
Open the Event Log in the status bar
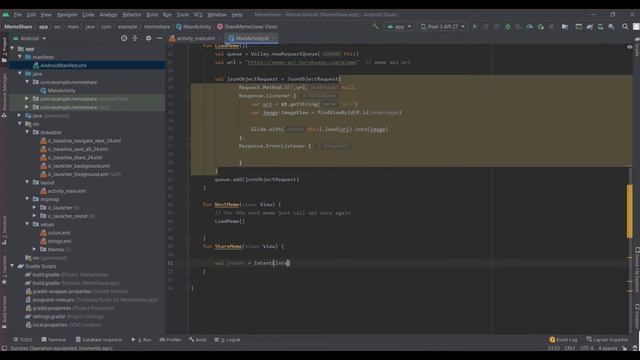click(563, 340)
